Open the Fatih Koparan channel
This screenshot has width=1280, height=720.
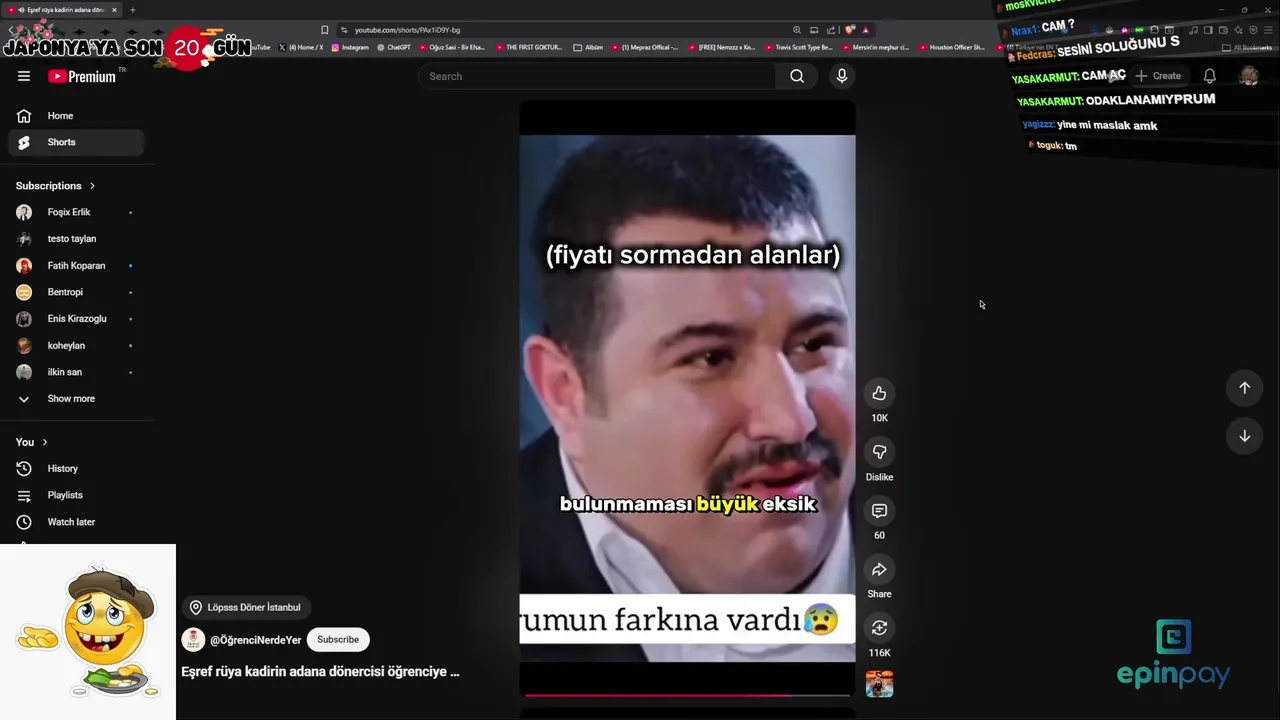tap(76, 266)
